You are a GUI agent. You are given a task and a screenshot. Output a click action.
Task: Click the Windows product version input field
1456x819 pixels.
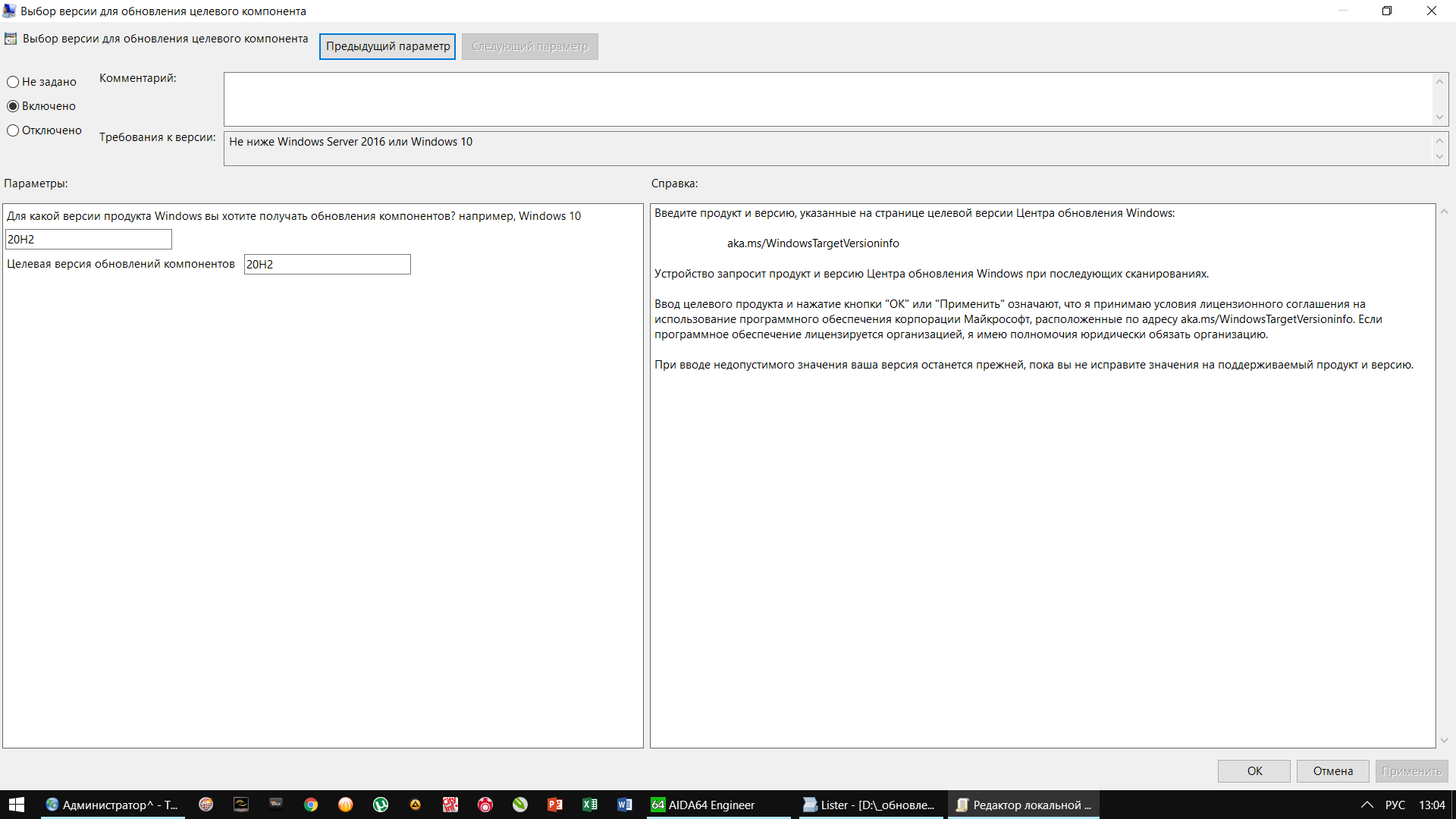89,240
